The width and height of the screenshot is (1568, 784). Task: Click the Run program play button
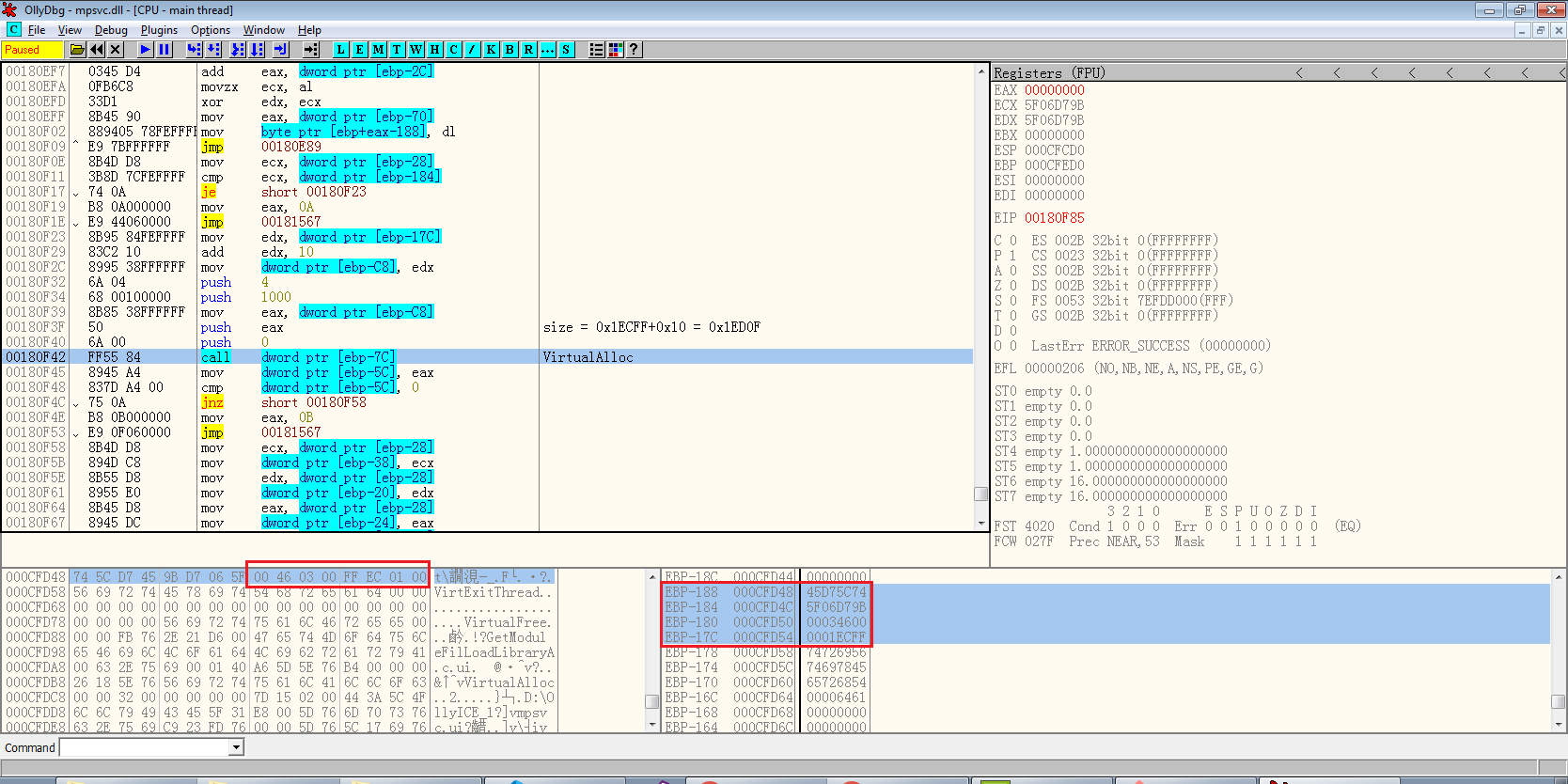145,50
